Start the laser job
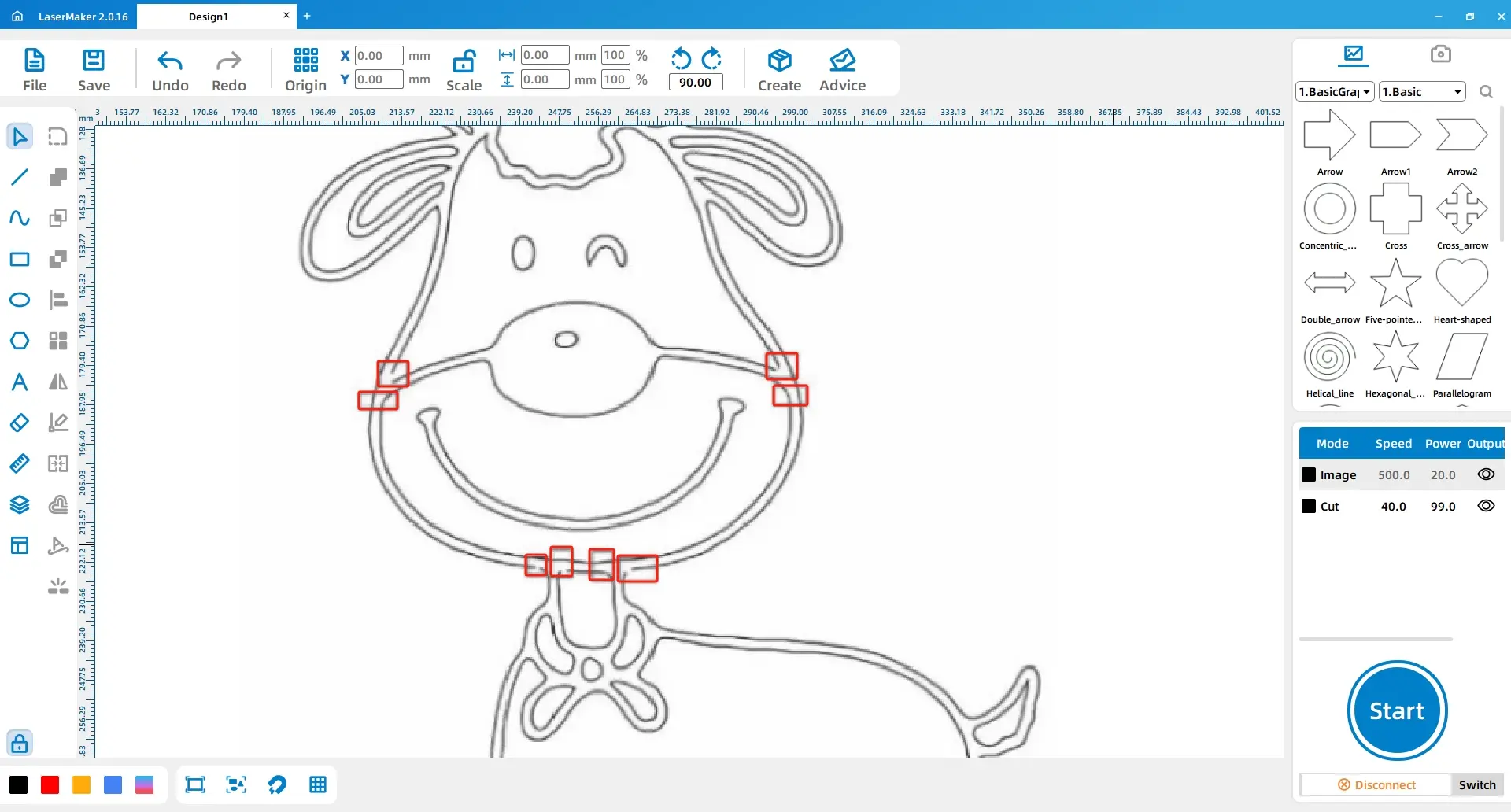1511x812 pixels. 1397,710
